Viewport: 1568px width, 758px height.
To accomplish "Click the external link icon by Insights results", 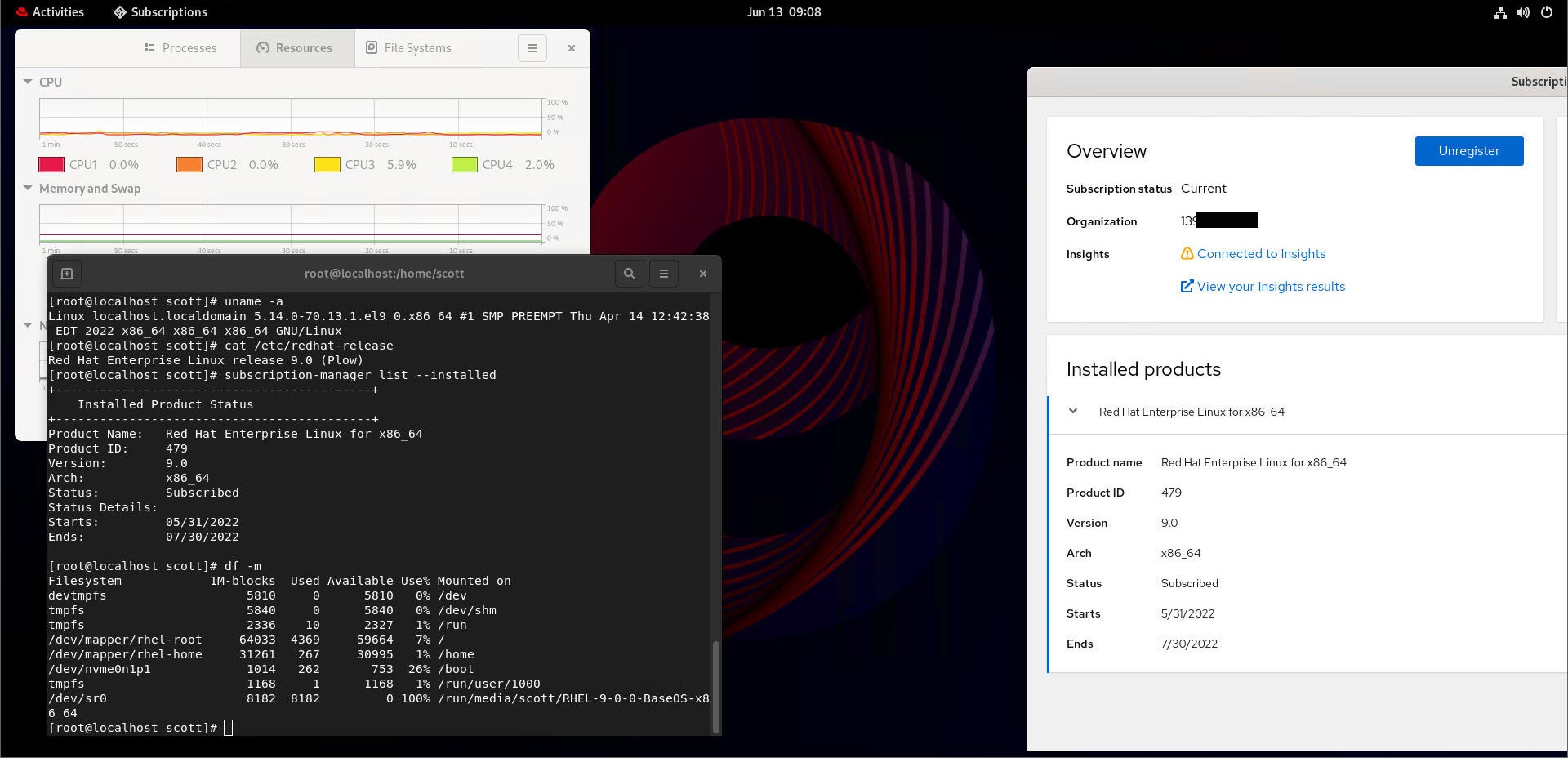I will coord(1187,286).
